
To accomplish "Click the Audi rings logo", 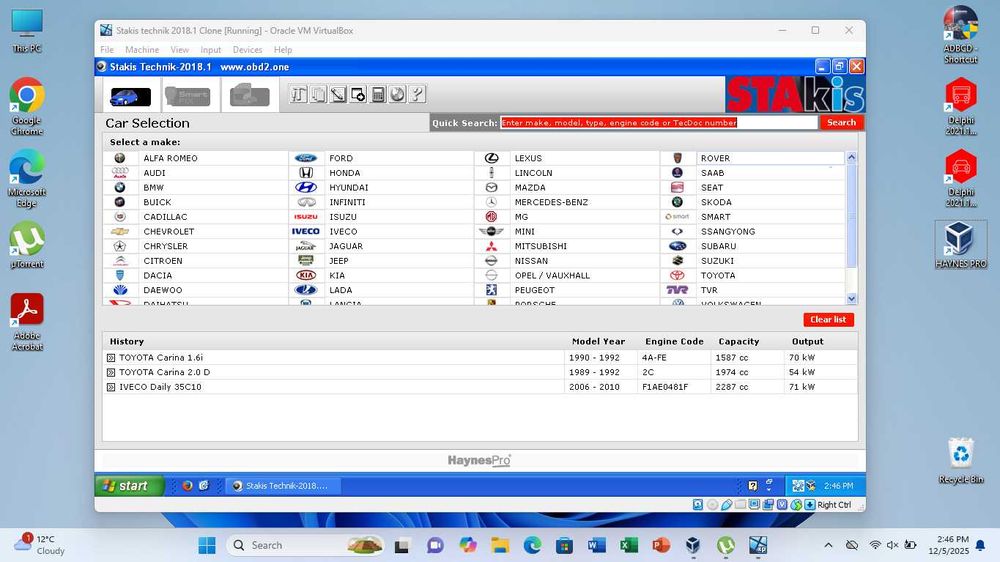I will coord(120,172).
